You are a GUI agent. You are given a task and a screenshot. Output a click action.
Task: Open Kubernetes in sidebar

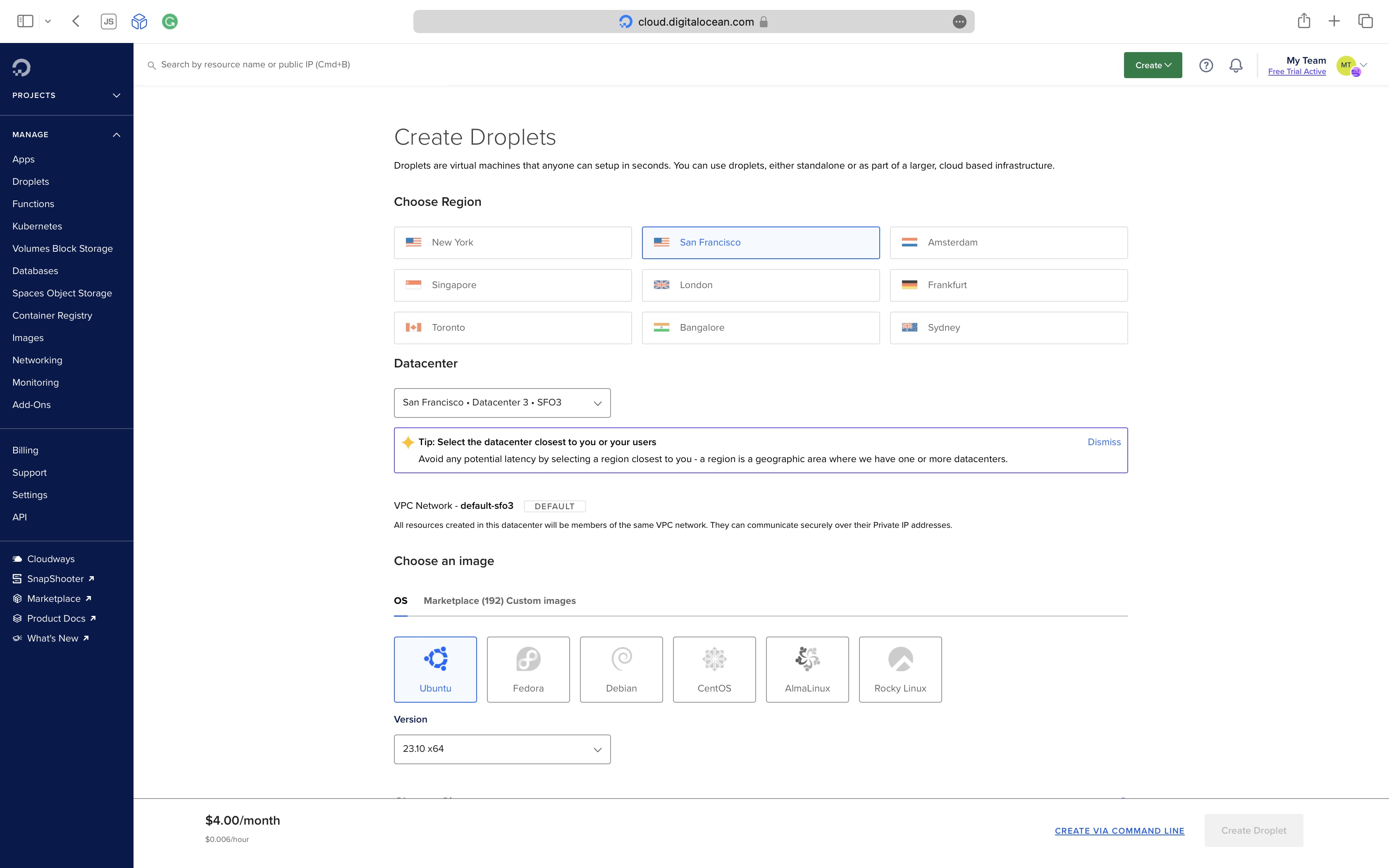click(x=37, y=226)
